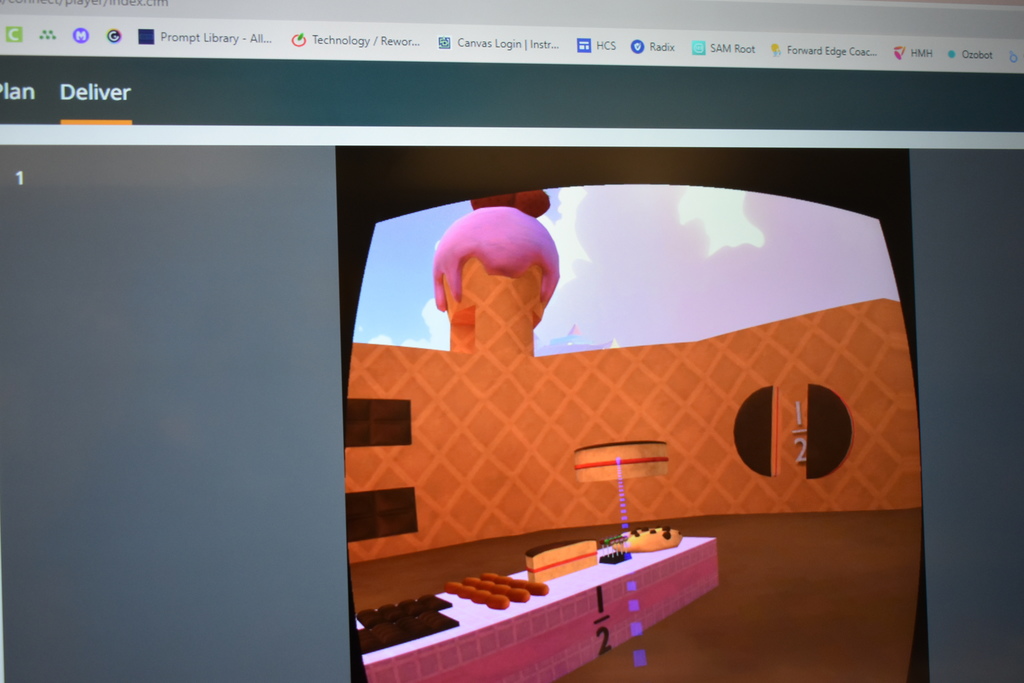This screenshot has width=1024, height=683.
Task: Click the Canvas Login bookmark
Action: point(498,43)
